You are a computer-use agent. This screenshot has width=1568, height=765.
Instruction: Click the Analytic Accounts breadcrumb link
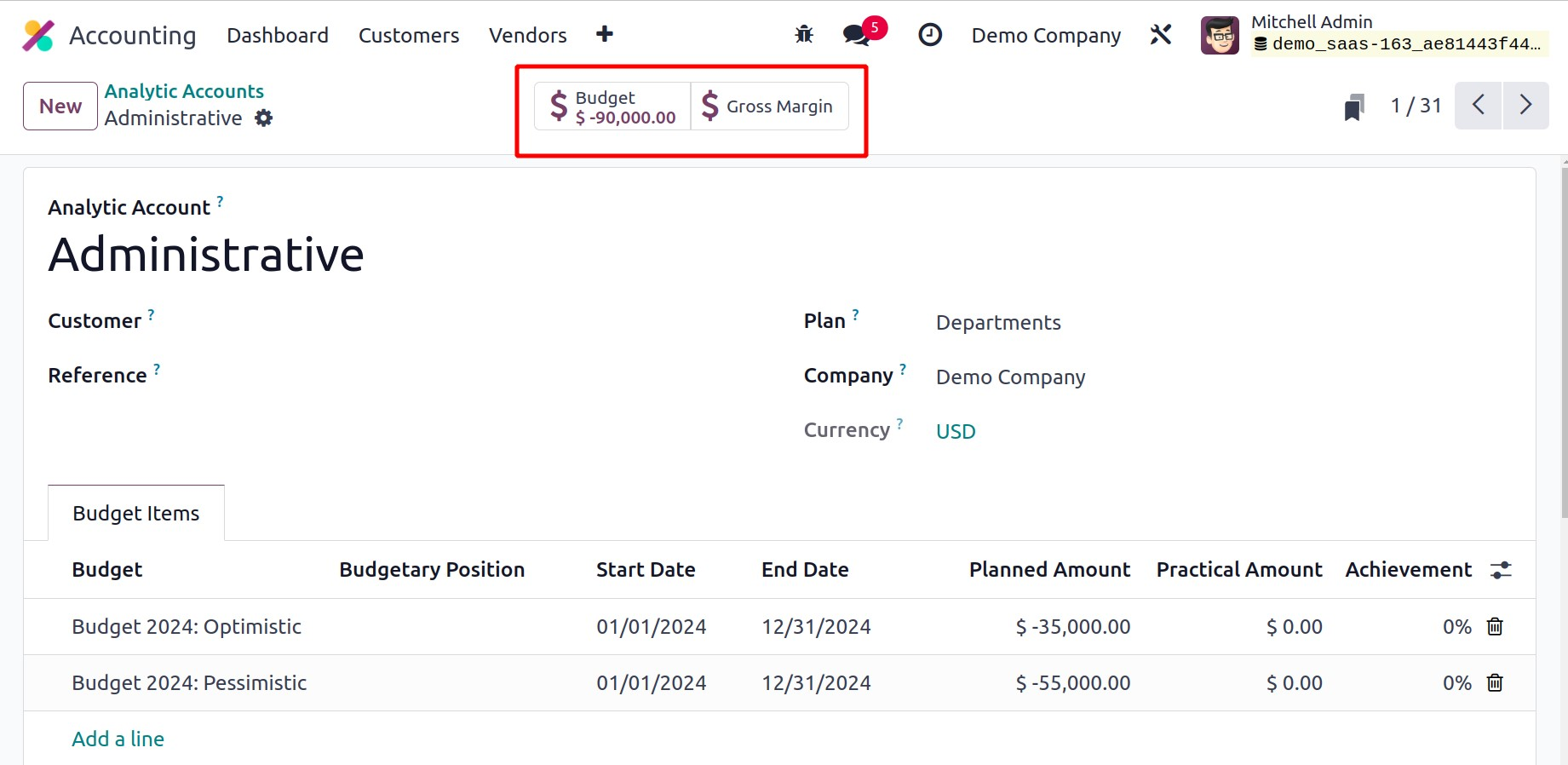point(184,91)
